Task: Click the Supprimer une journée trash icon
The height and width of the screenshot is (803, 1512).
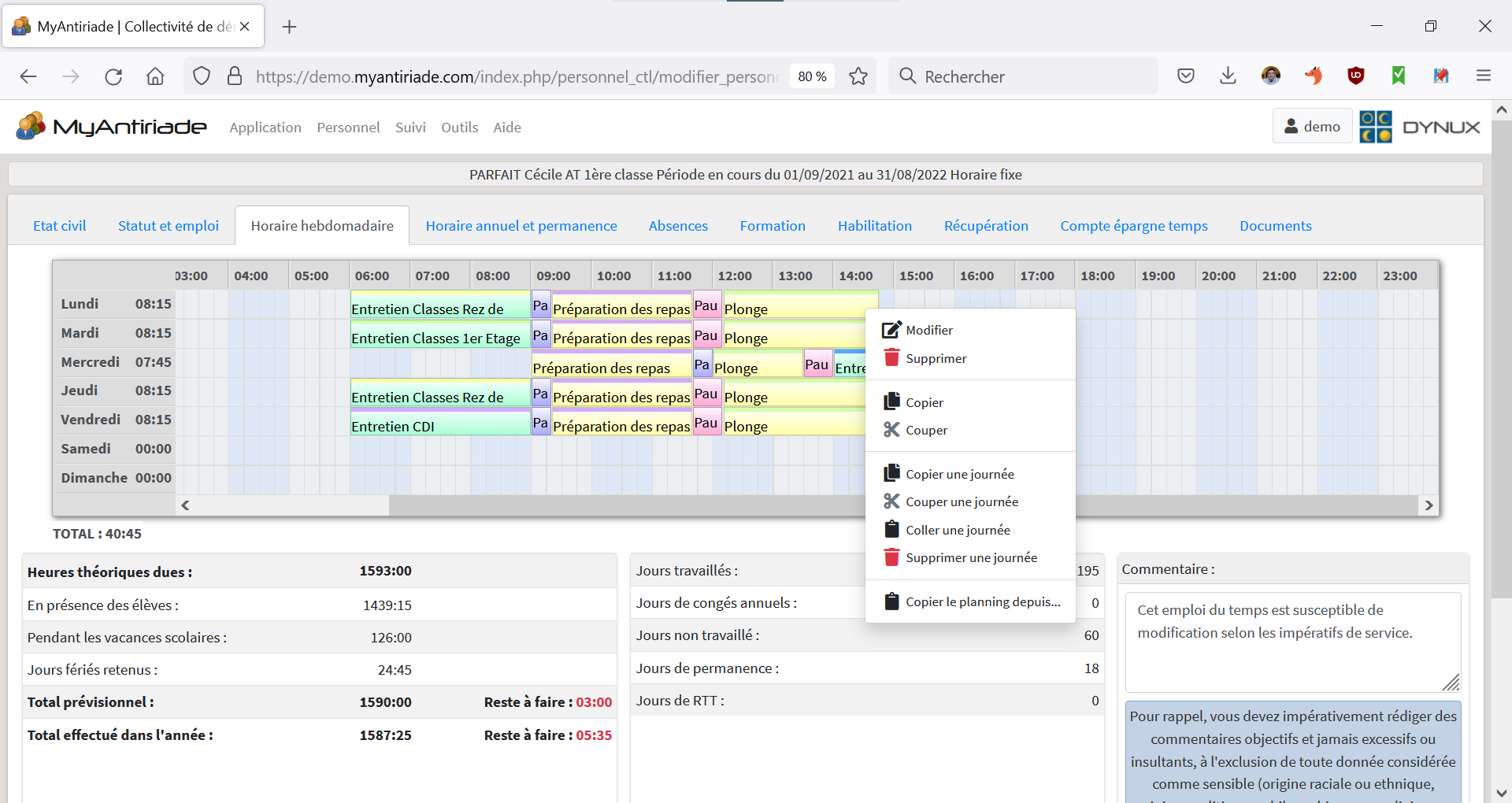Action: (x=891, y=557)
